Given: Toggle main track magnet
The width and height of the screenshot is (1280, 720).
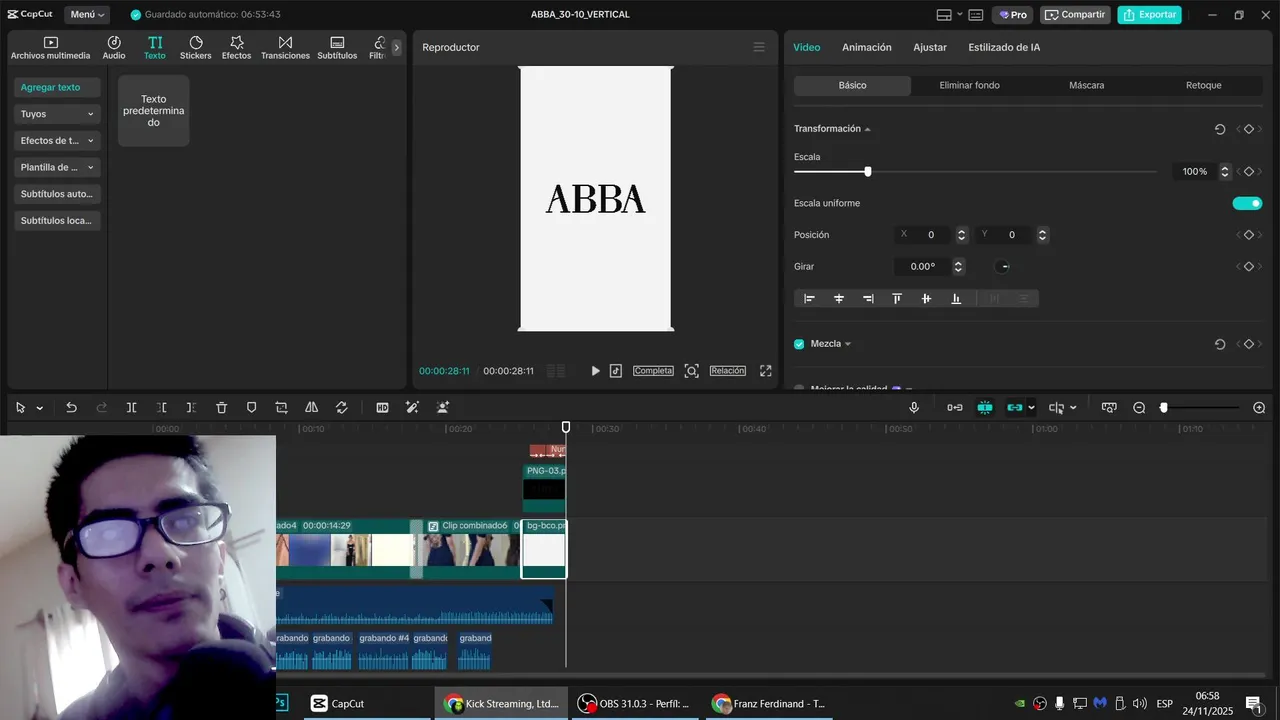Looking at the screenshot, I should click(955, 408).
